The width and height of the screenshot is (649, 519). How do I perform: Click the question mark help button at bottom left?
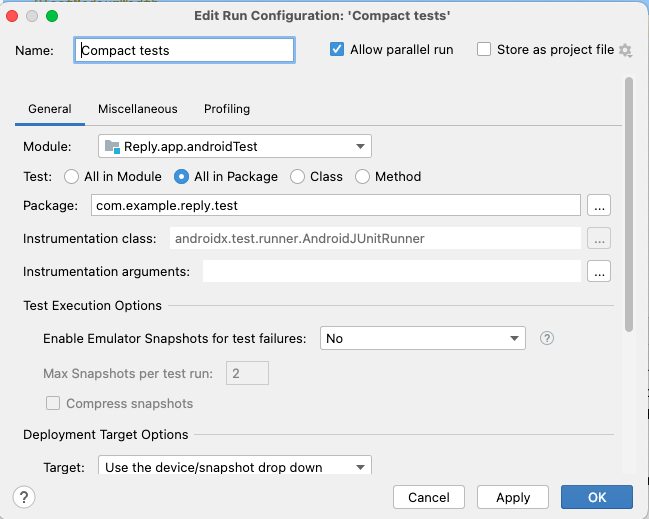(x=24, y=497)
